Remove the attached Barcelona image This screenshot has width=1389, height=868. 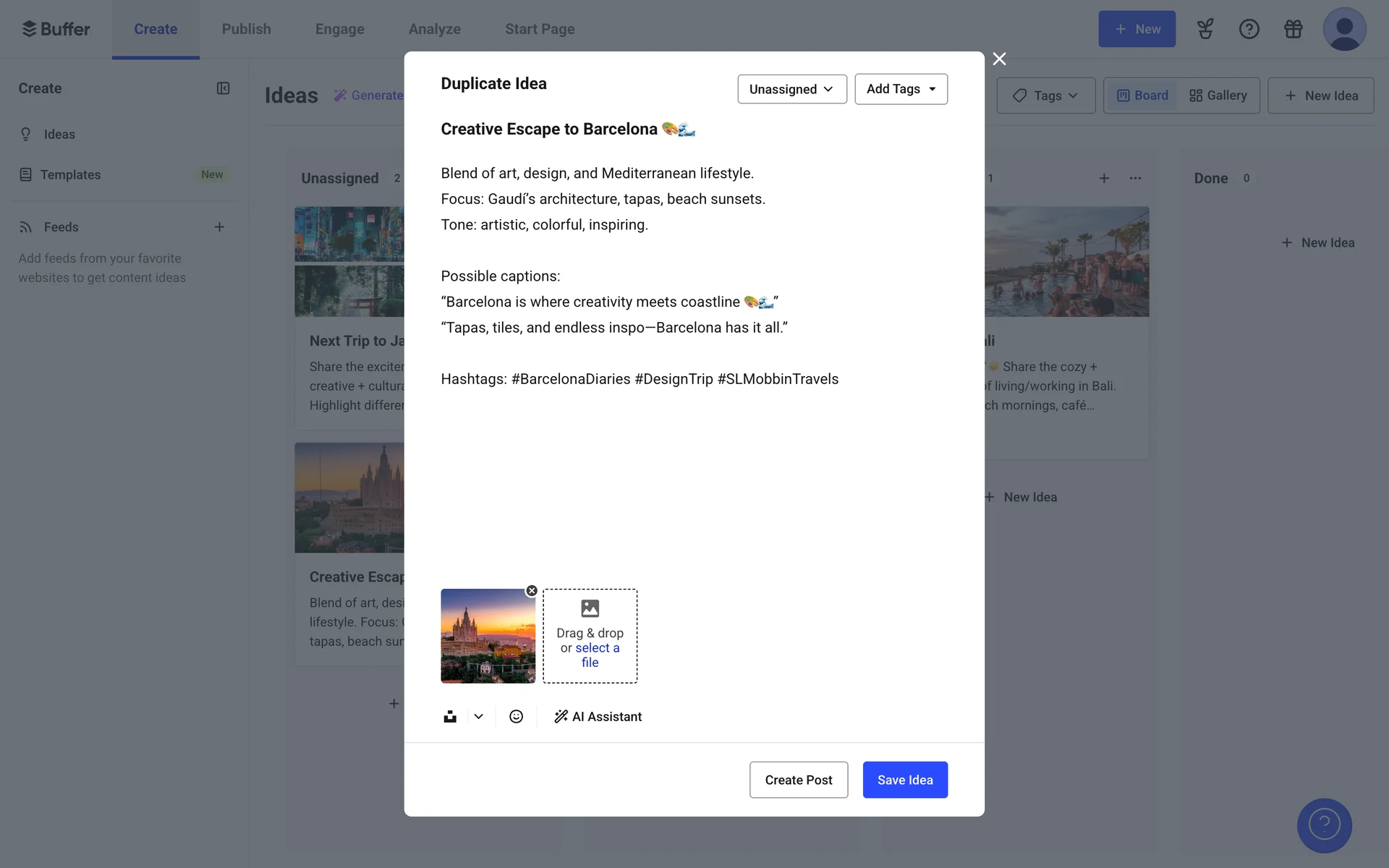point(532,591)
